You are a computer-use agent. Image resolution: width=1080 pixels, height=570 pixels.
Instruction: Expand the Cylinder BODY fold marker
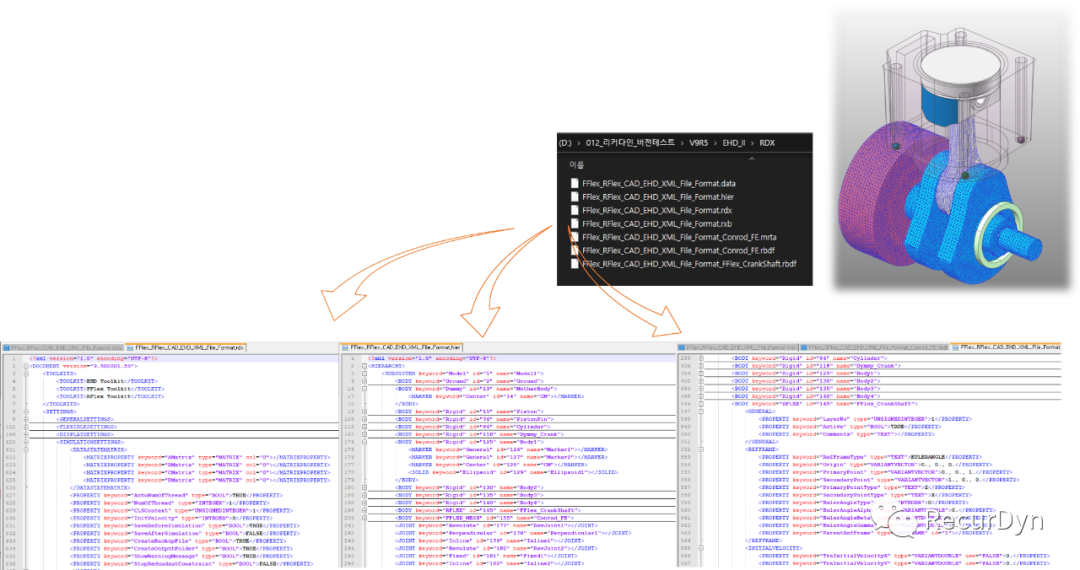tap(700, 357)
